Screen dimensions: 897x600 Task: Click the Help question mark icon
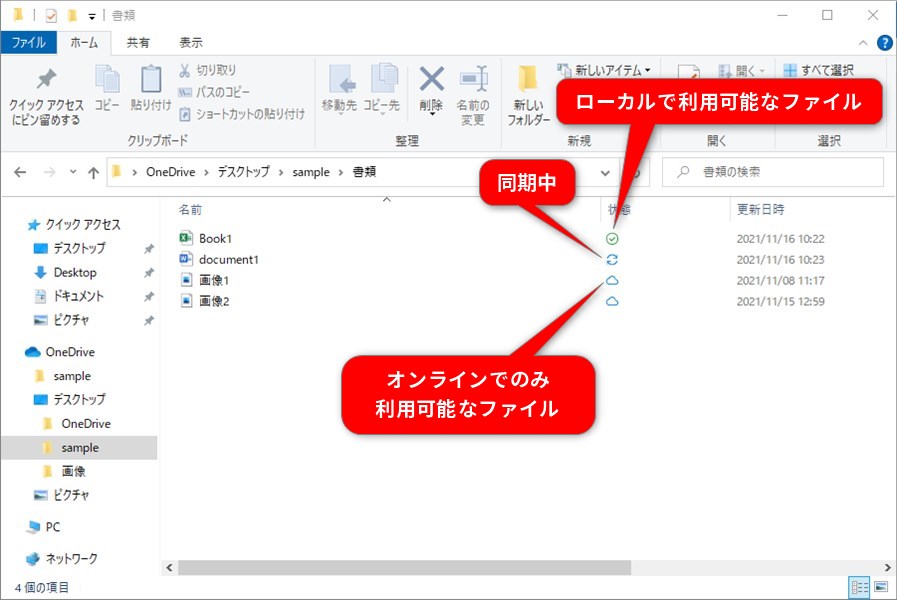[x=884, y=42]
